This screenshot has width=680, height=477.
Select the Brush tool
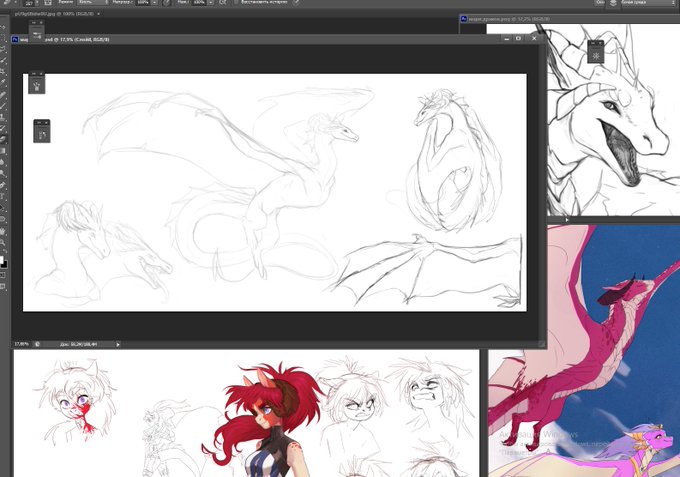(x=3, y=106)
